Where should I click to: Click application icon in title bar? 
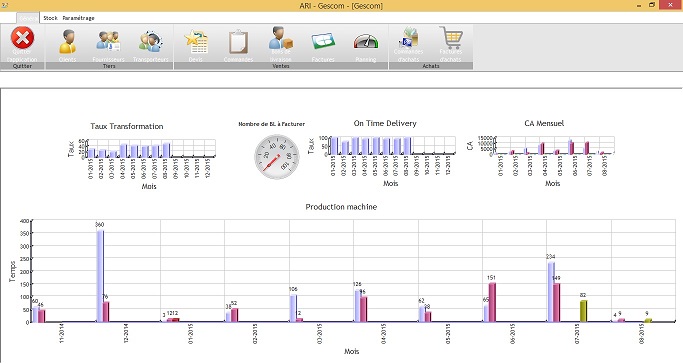[4, 5]
